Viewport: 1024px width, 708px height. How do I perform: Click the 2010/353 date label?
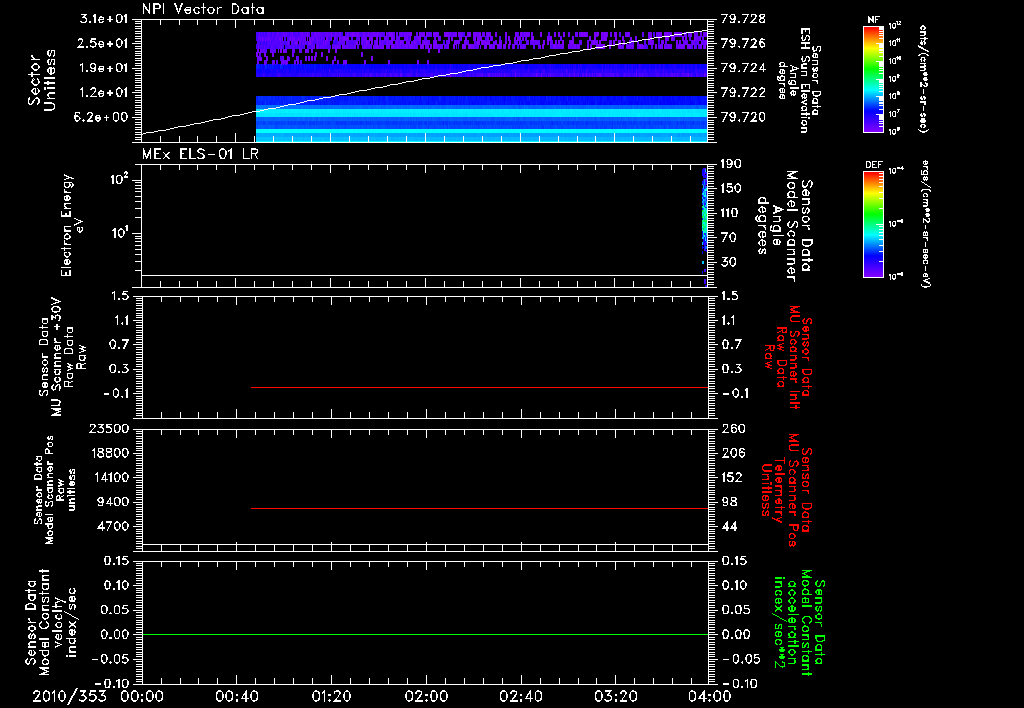70,696
